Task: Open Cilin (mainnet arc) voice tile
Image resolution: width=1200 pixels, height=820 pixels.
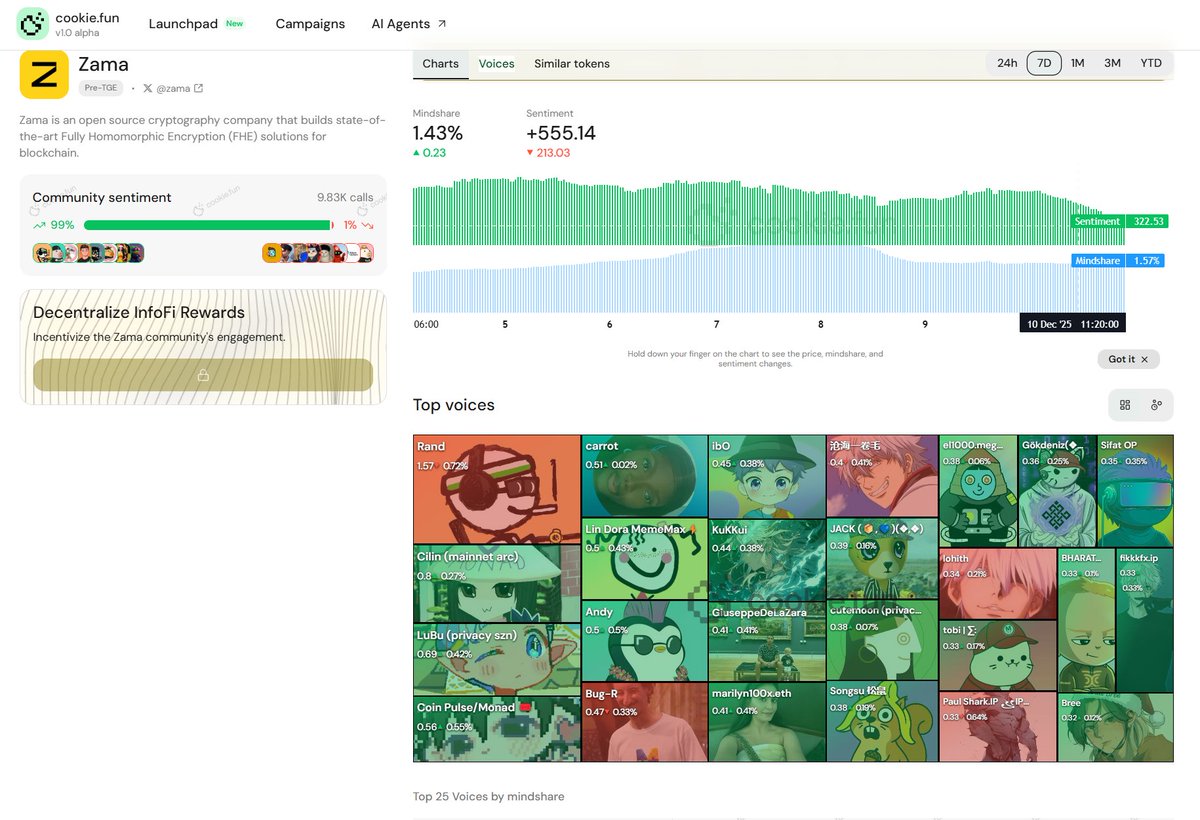Action: (x=497, y=584)
